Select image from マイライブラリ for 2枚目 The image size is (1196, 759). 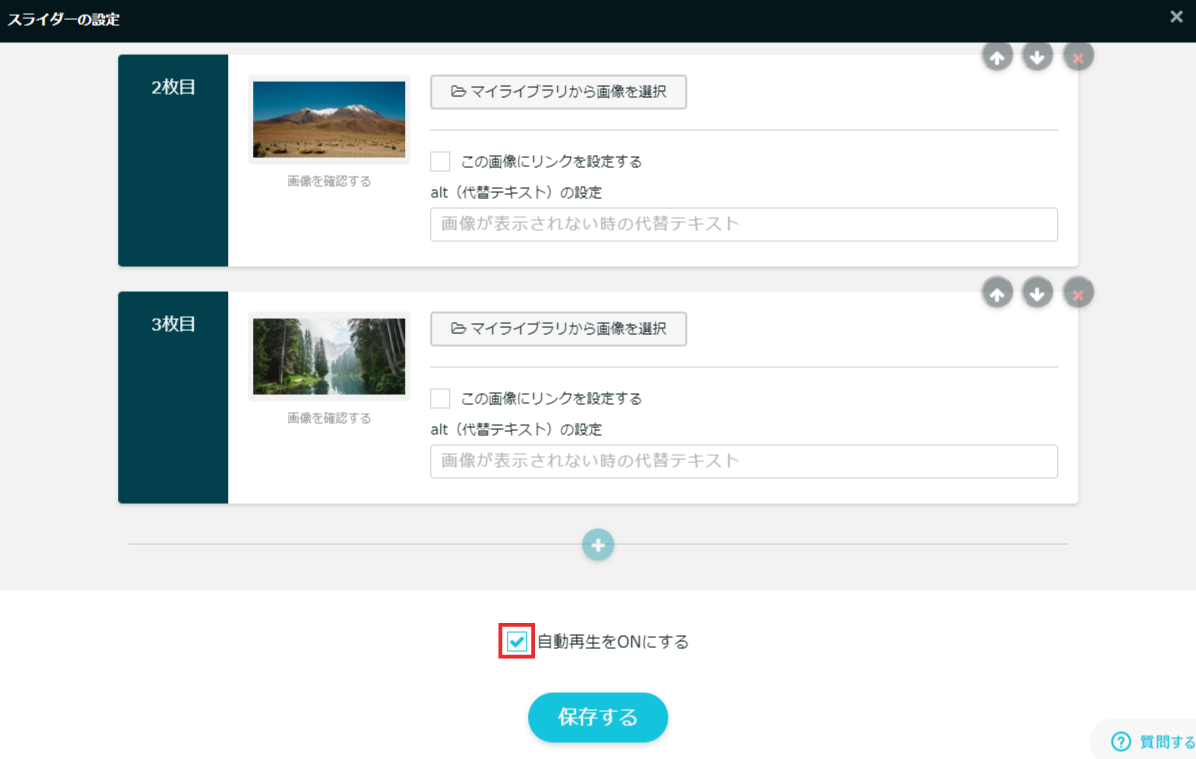click(558, 92)
